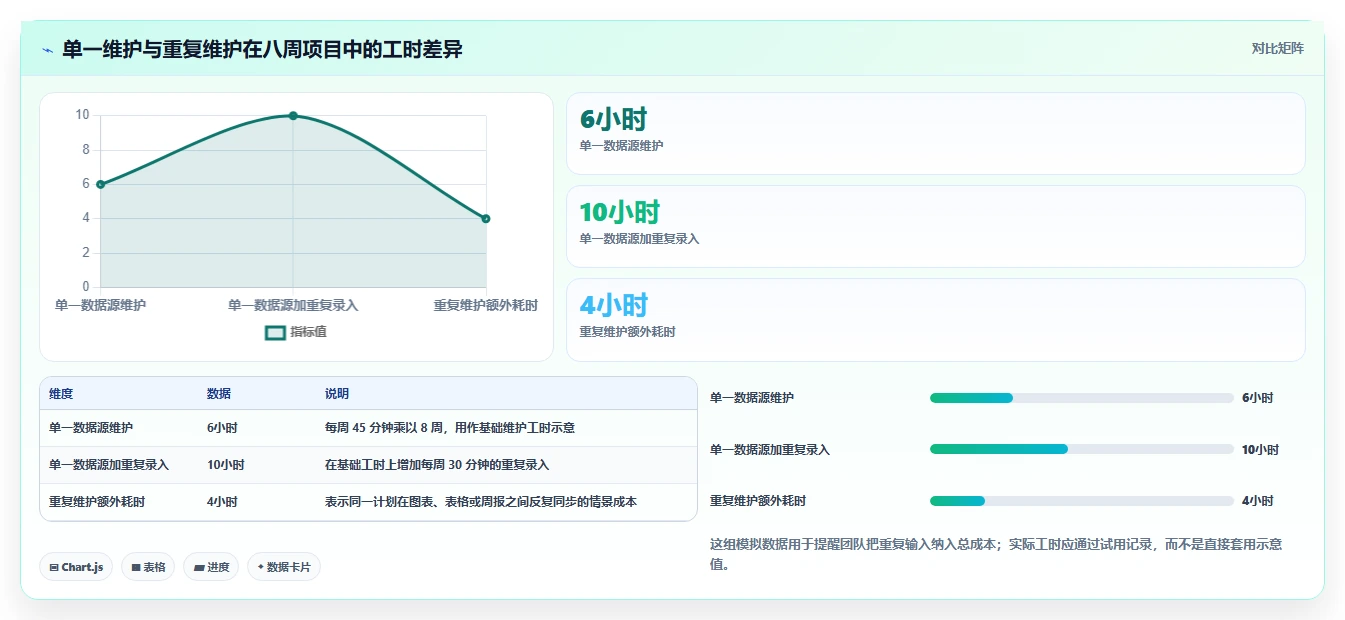Click the 4小时 value beside third progress bar
Image resolution: width=1345 pixels, height=620 pixels.
click(x=1257, y=501)
